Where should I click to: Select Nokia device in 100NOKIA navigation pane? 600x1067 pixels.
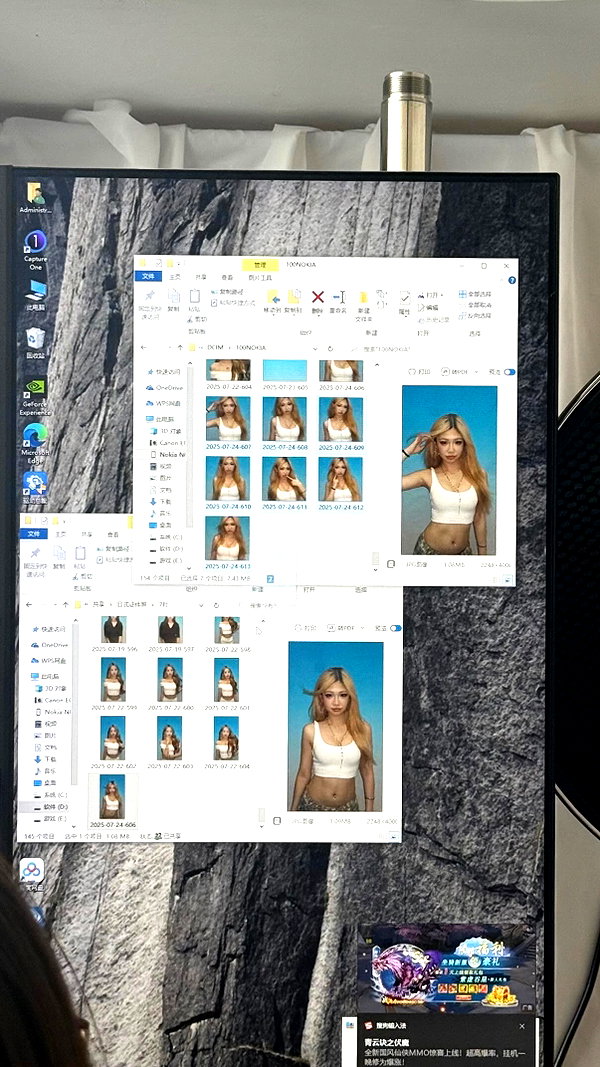coord(168,453)
